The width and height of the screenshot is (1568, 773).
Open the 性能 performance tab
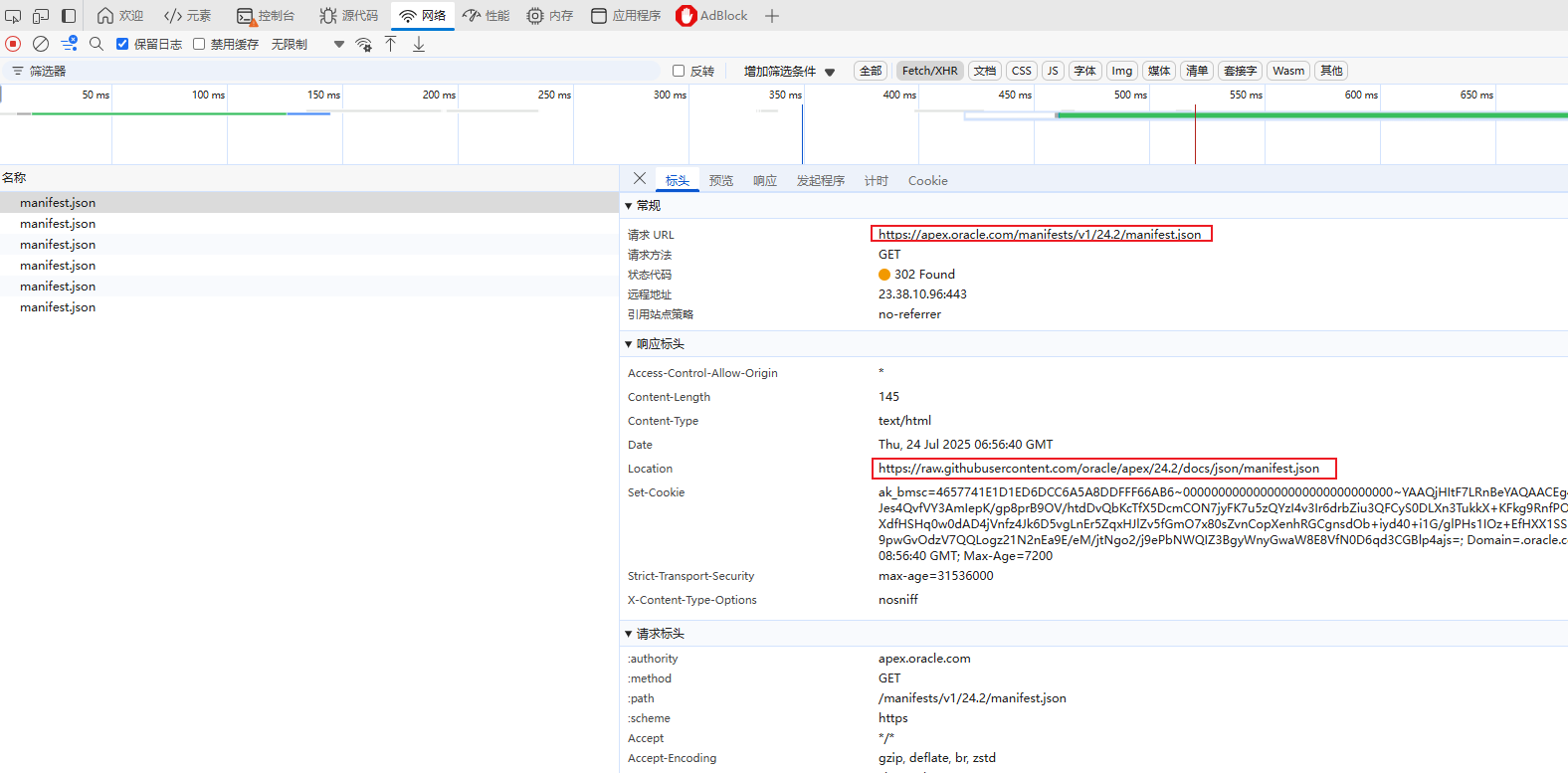point(486,16)
